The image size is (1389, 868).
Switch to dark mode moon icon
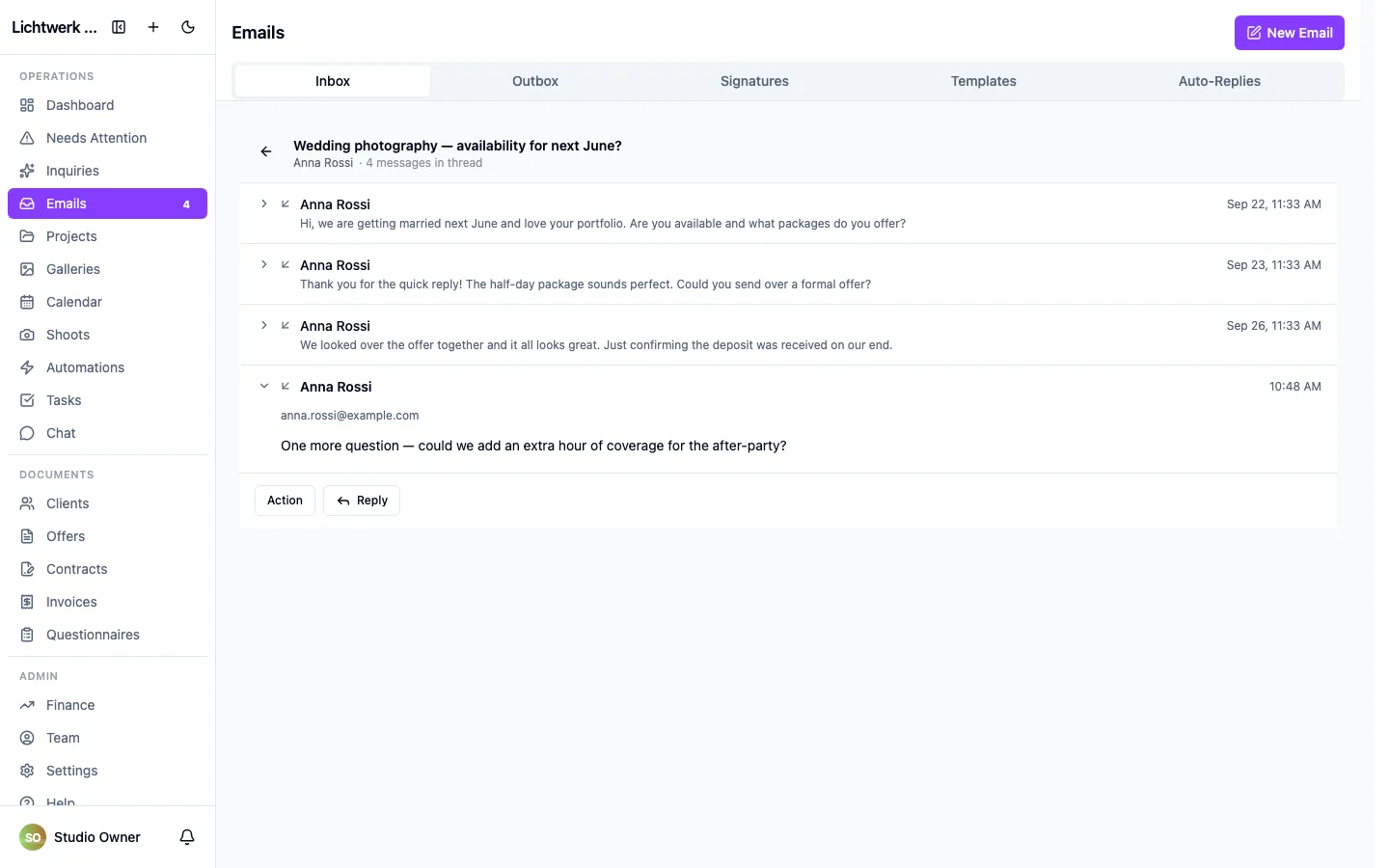click(x=188, y=27)
